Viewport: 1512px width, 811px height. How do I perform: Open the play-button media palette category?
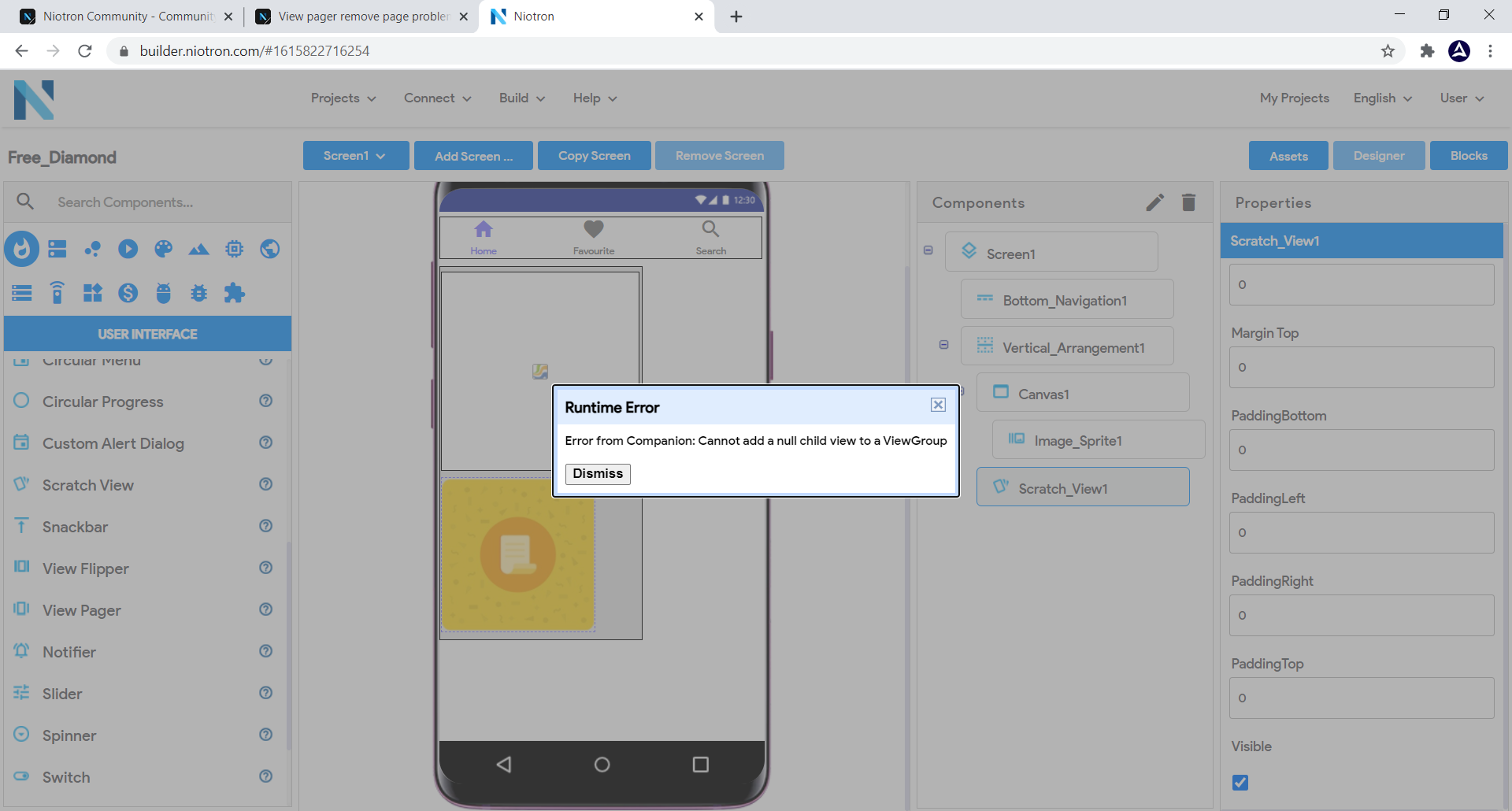[x=128, y=249]
